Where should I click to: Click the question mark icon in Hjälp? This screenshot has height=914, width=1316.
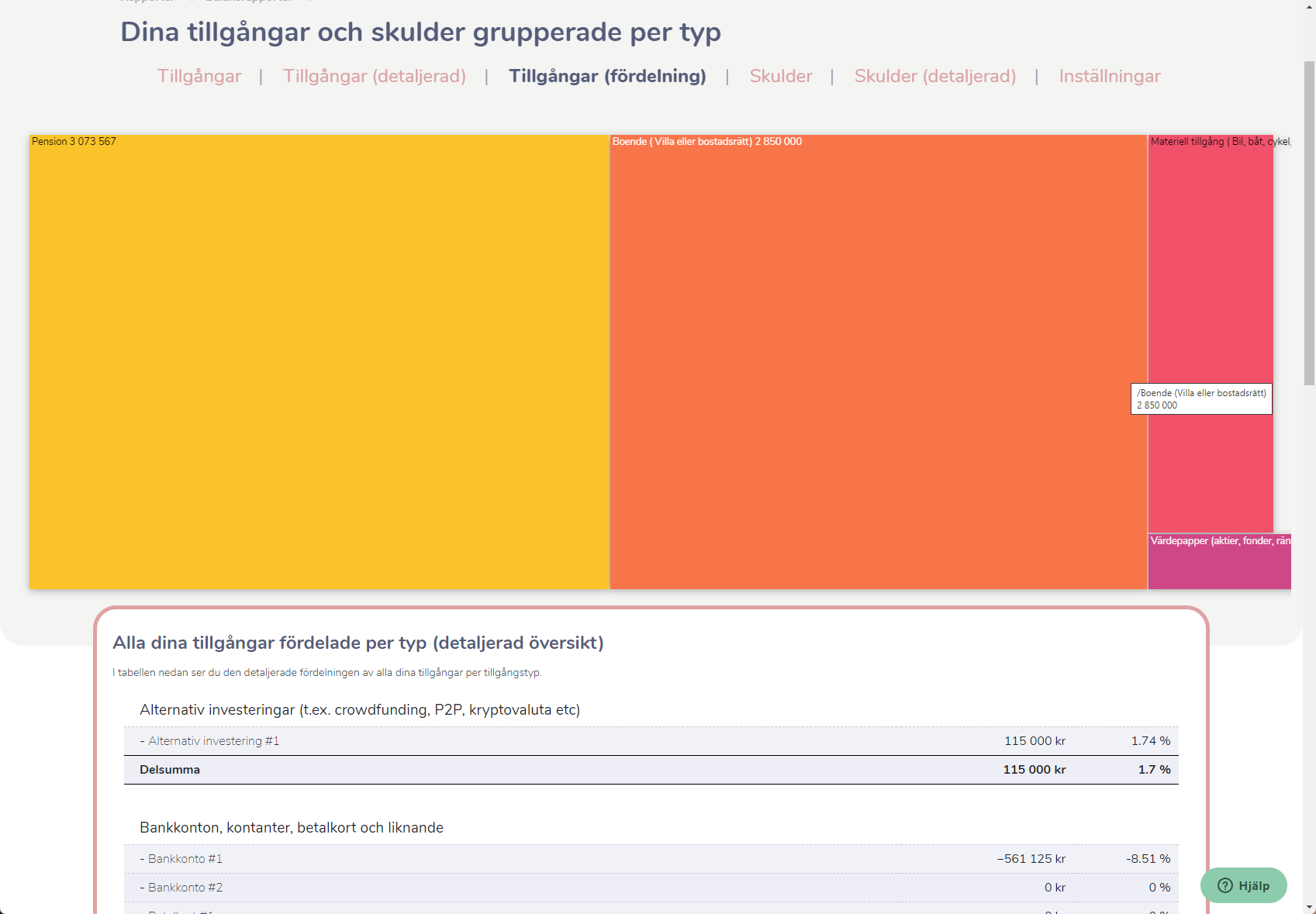(x=1225, y=885)
